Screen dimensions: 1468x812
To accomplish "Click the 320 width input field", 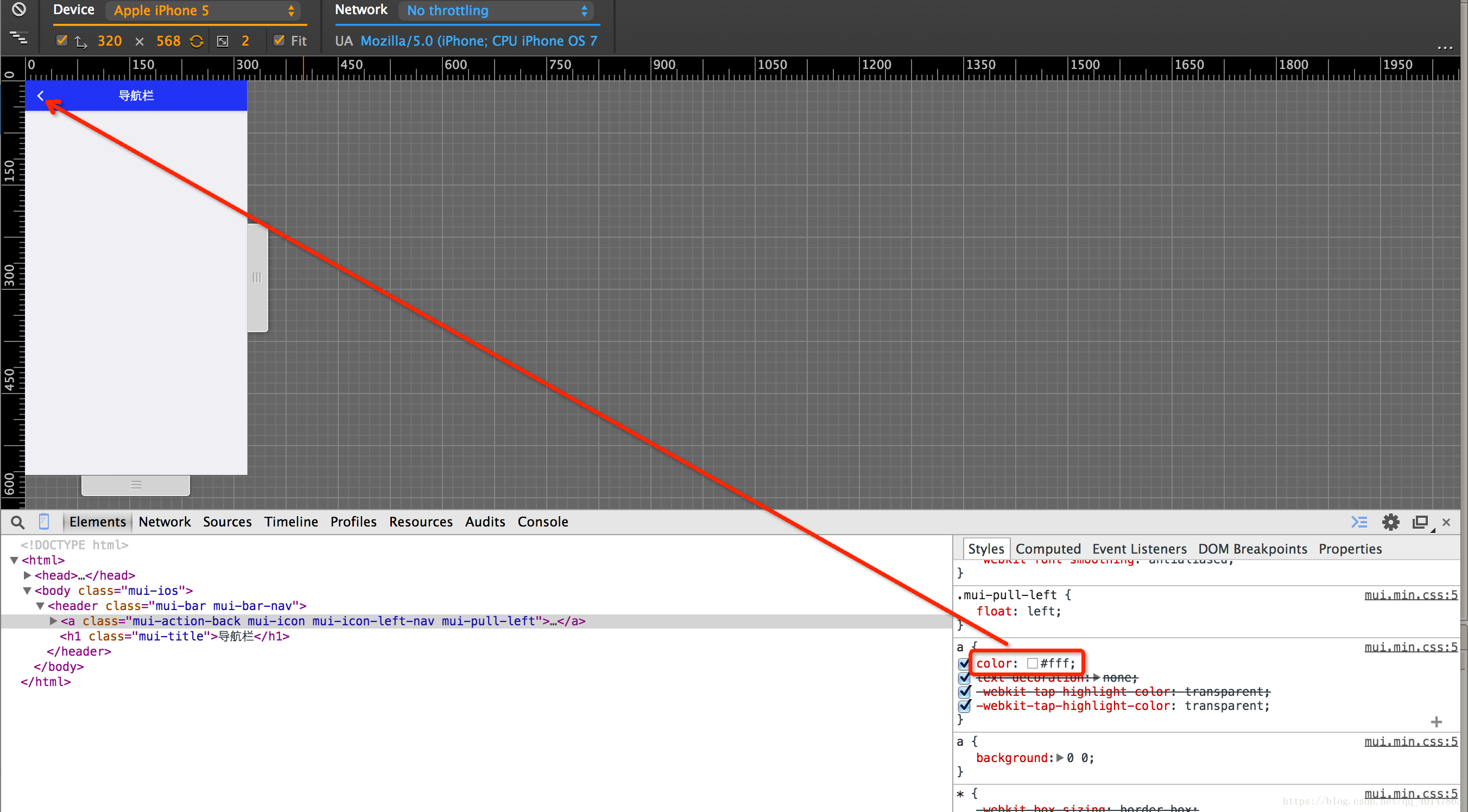I will point(110,41).
